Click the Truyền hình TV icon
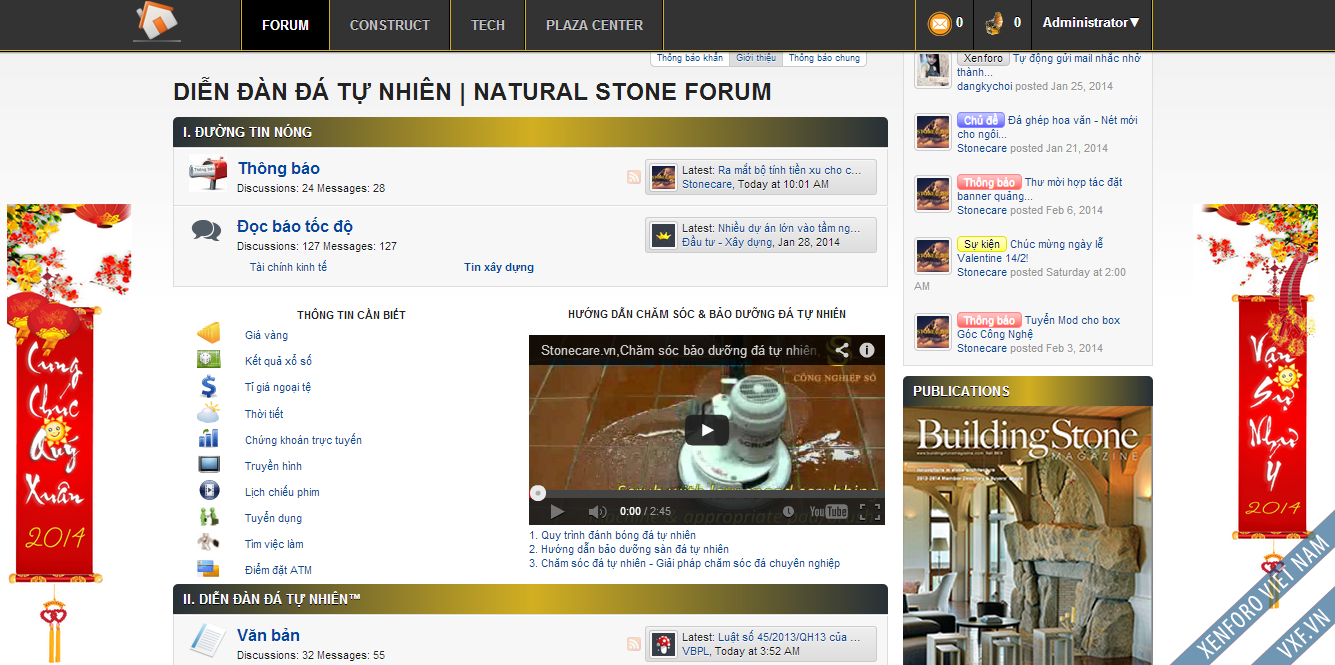1335x665 pixels. [208, 464]
